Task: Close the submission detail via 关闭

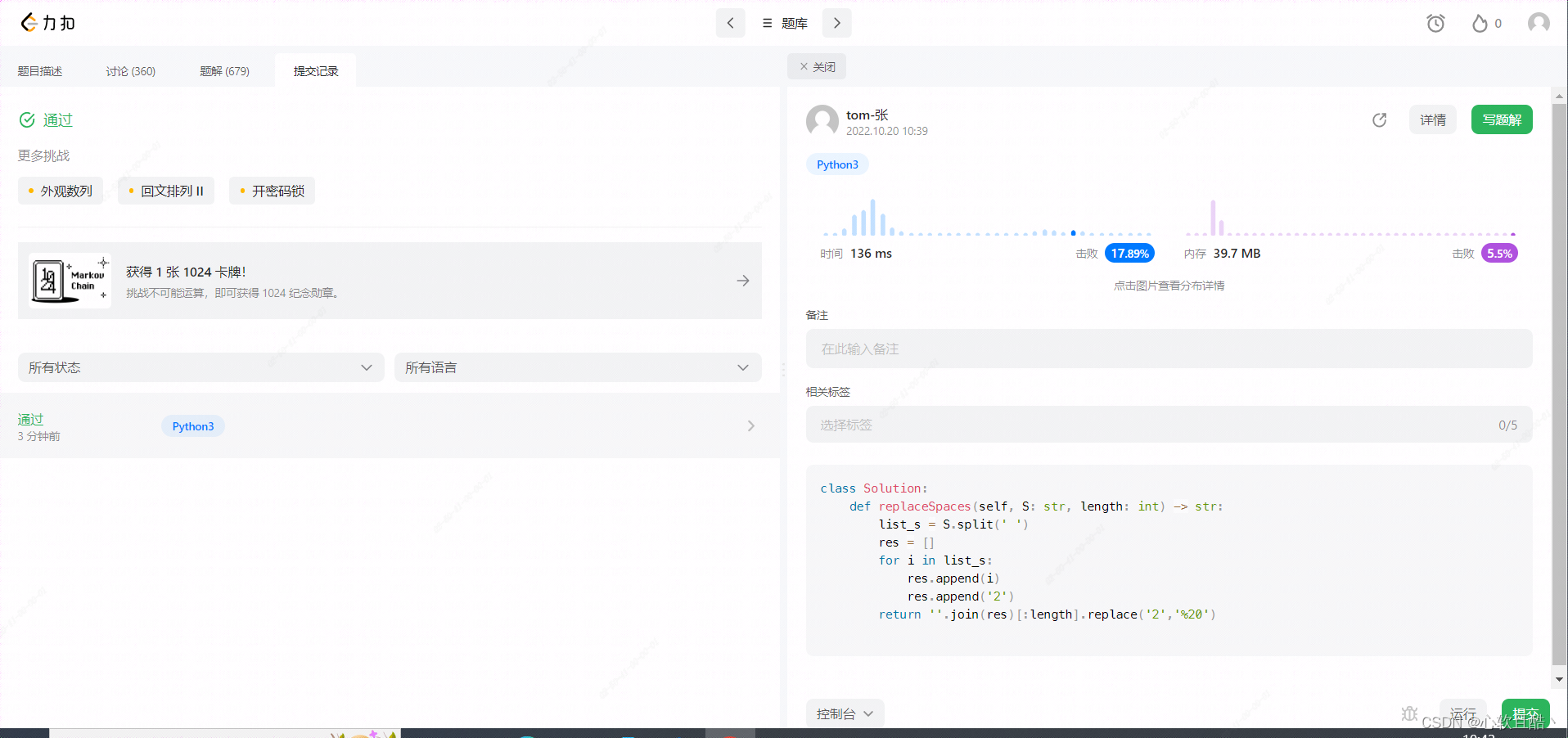Action: tap(816, 66)
